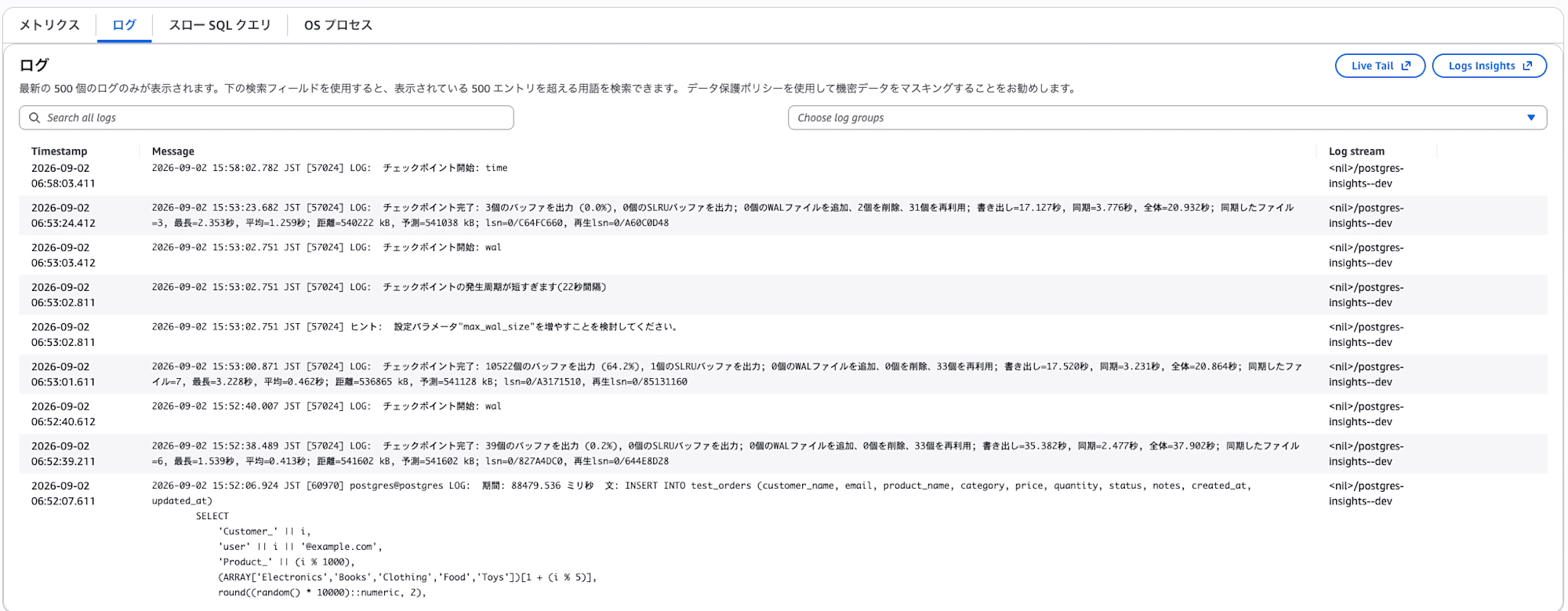
Task: Click the Logs Insights external-link icon
Action: tap(1527, 66)
